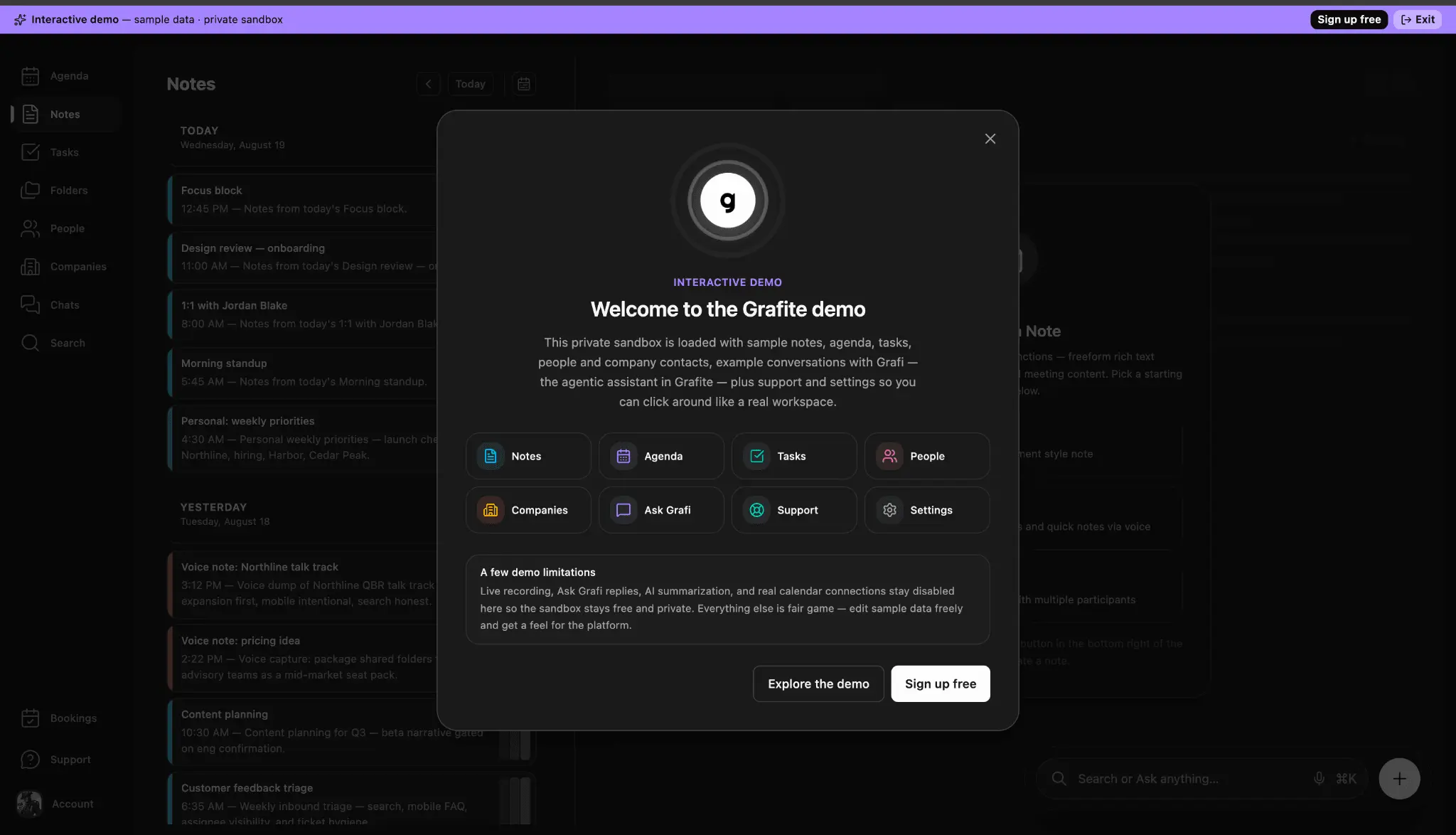Select Notes in the sidebar
Image resolution: width=1456 pixels, height=835 pixels.
tap(65, 115)
